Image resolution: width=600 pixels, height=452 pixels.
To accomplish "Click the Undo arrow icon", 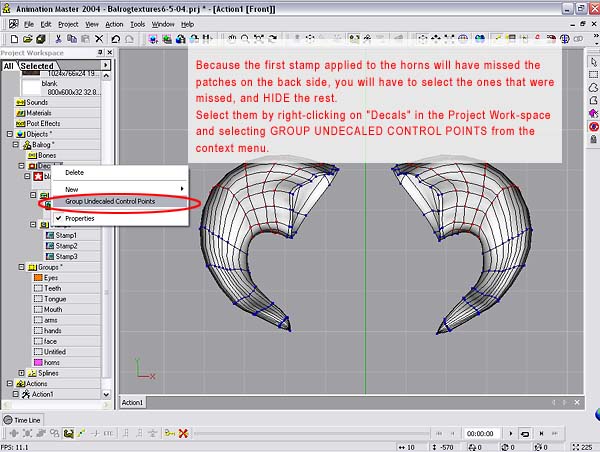I will [x=117, y=39].
